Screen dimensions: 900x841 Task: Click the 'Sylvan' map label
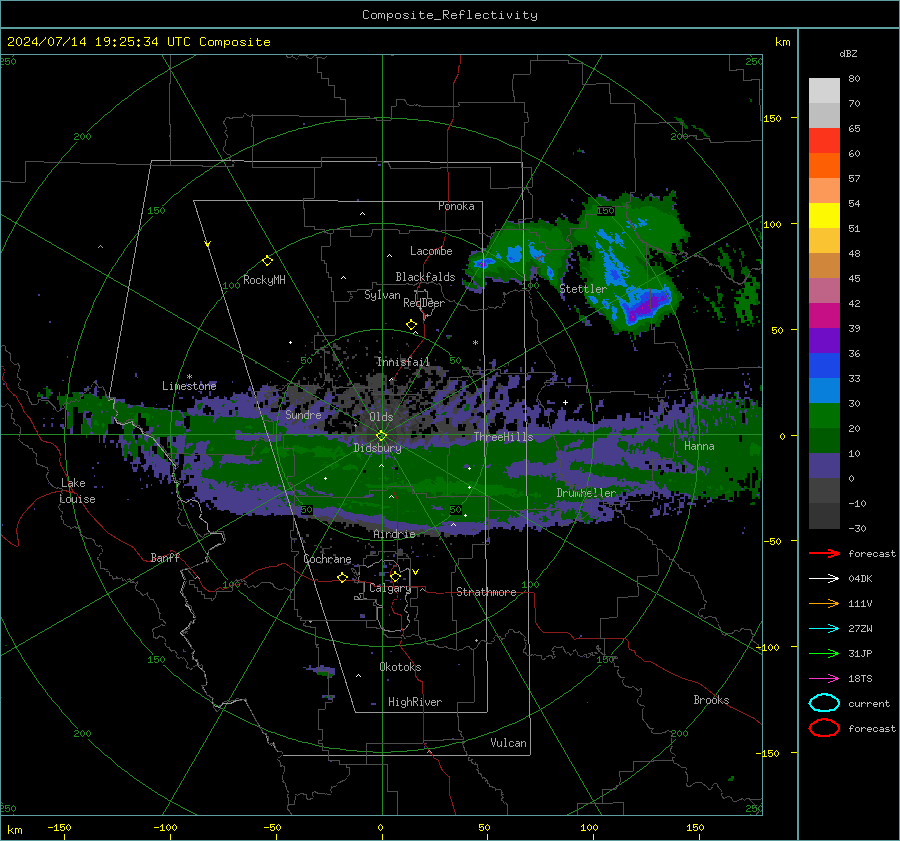pos(382,295)
